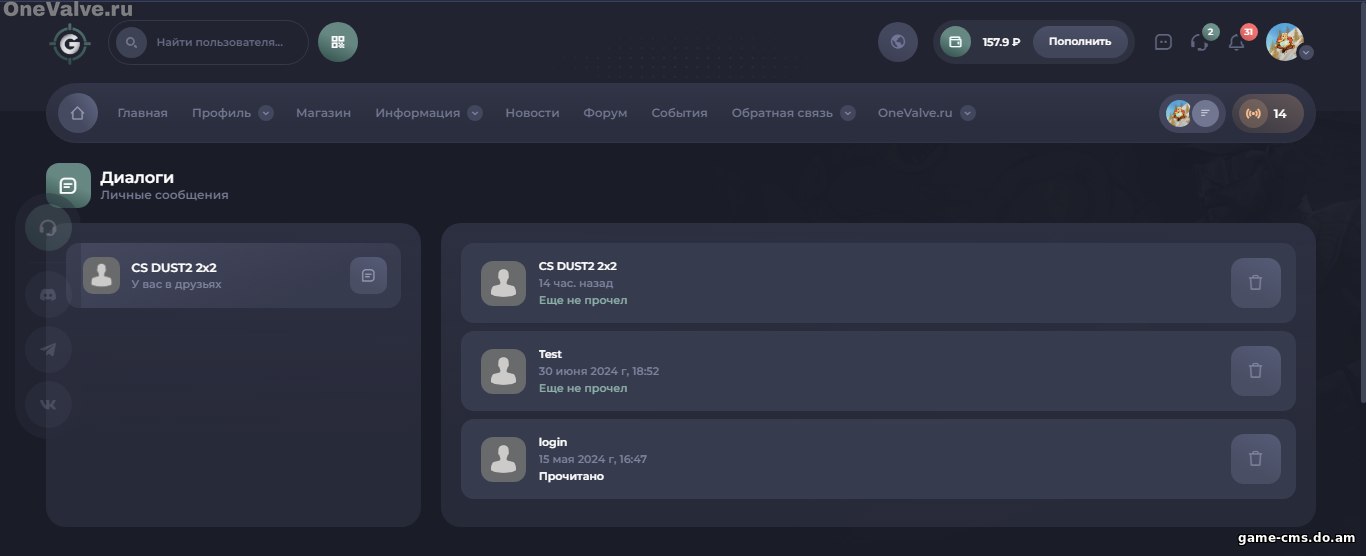
Task: Open Discord link in side panel
Action: pos(48,295)
